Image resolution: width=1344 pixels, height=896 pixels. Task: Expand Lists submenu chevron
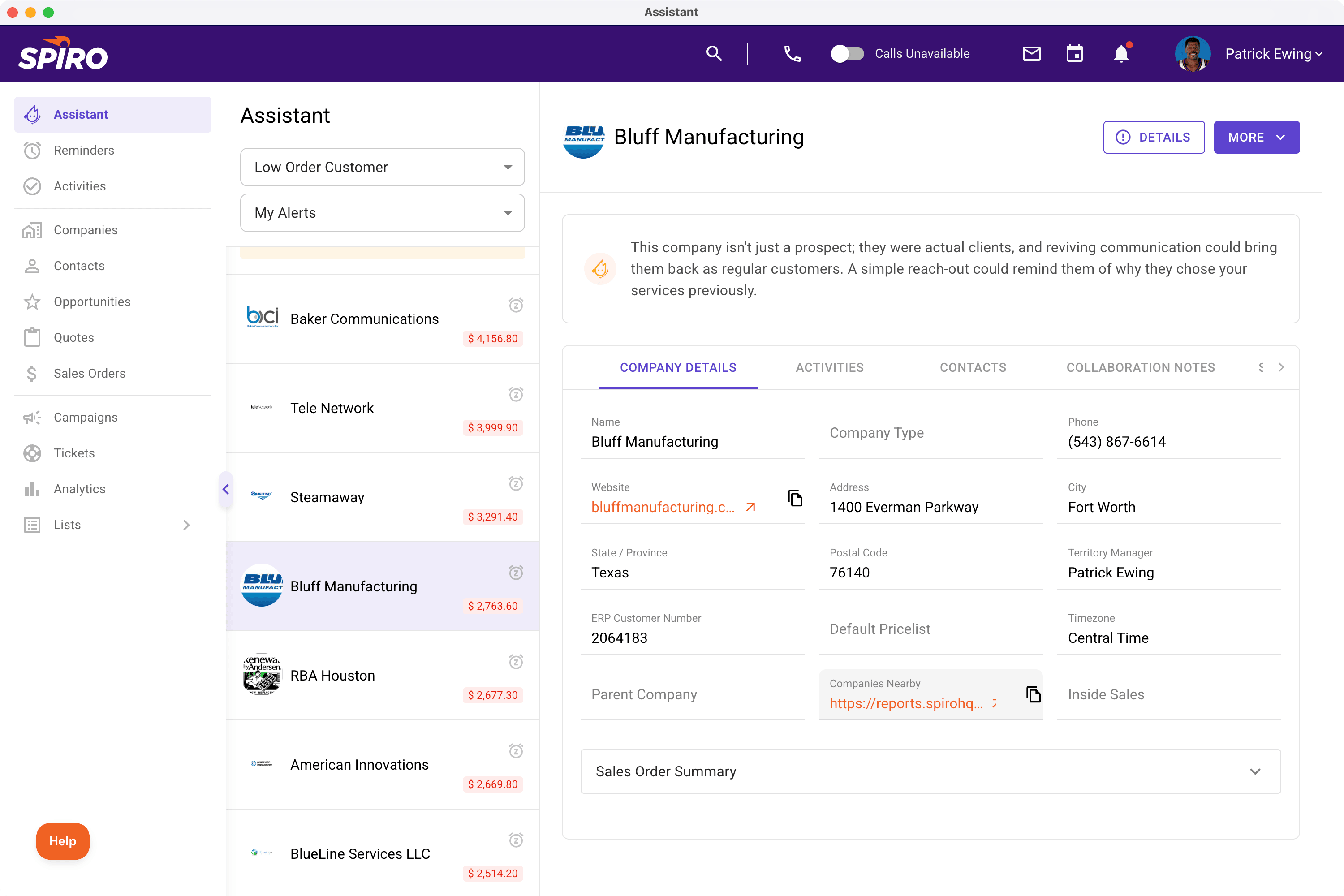(x=186, y=525)
